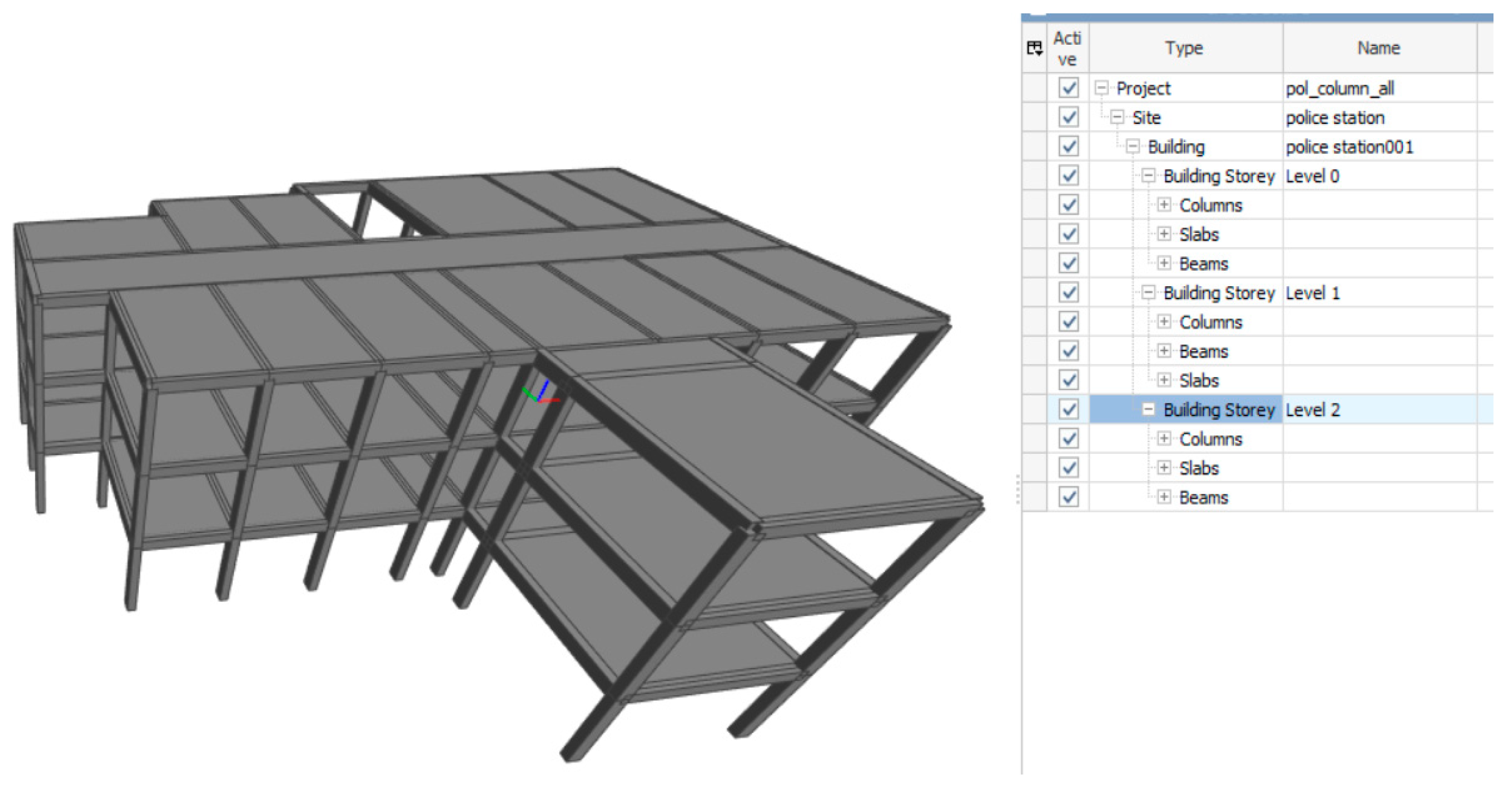Image resolution: width=1512 pixels, height=792 pixels.
Task: Uncheck the Active checkbox for Project row
Action: pyautogui.click(x=1068, y=88)
